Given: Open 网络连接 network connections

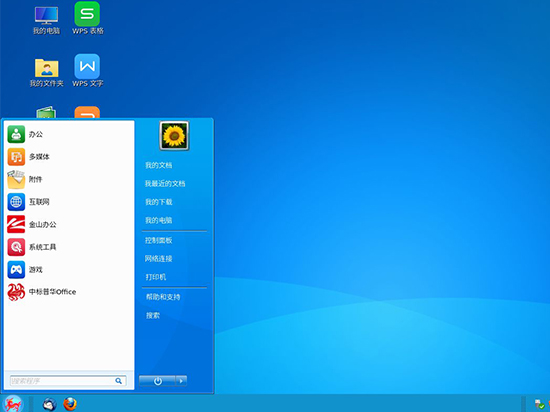Looking at the screenshot, I should (159, 259).
